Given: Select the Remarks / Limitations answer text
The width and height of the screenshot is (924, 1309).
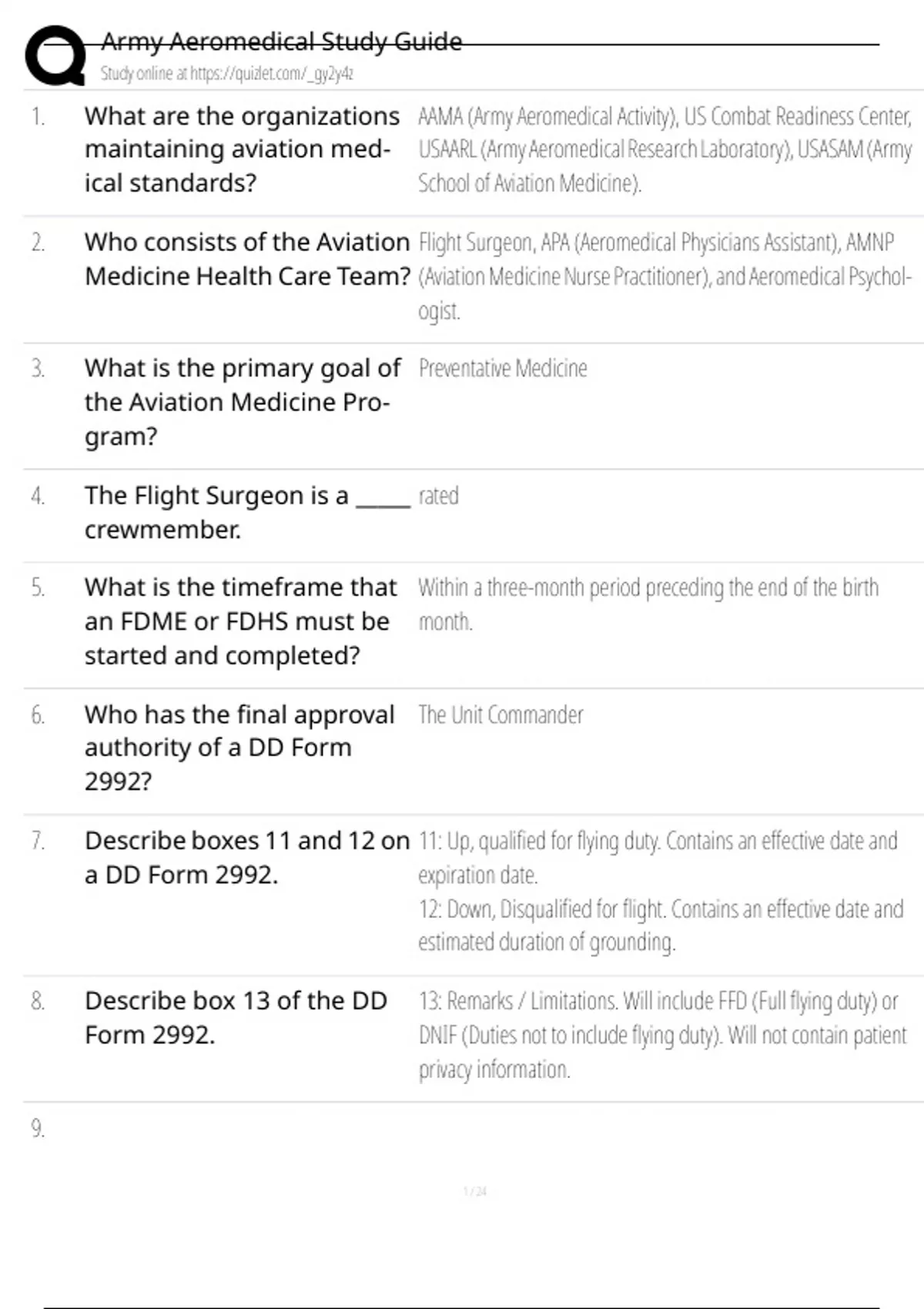Looking at the screenshot, I should click(x=663, y=1035).
